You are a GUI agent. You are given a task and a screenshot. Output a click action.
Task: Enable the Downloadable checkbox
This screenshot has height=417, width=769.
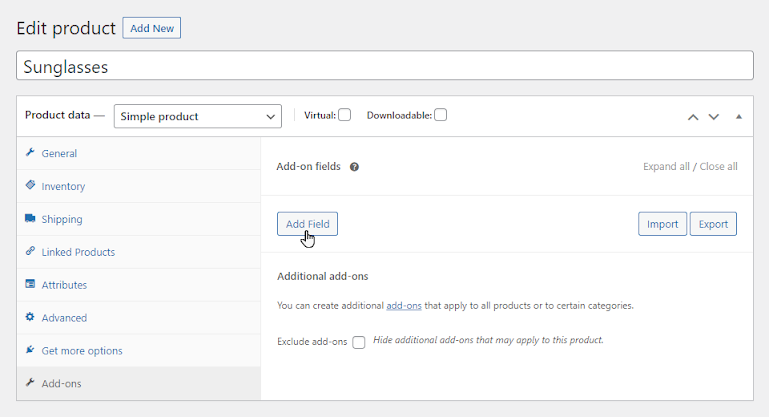[440, 115]
